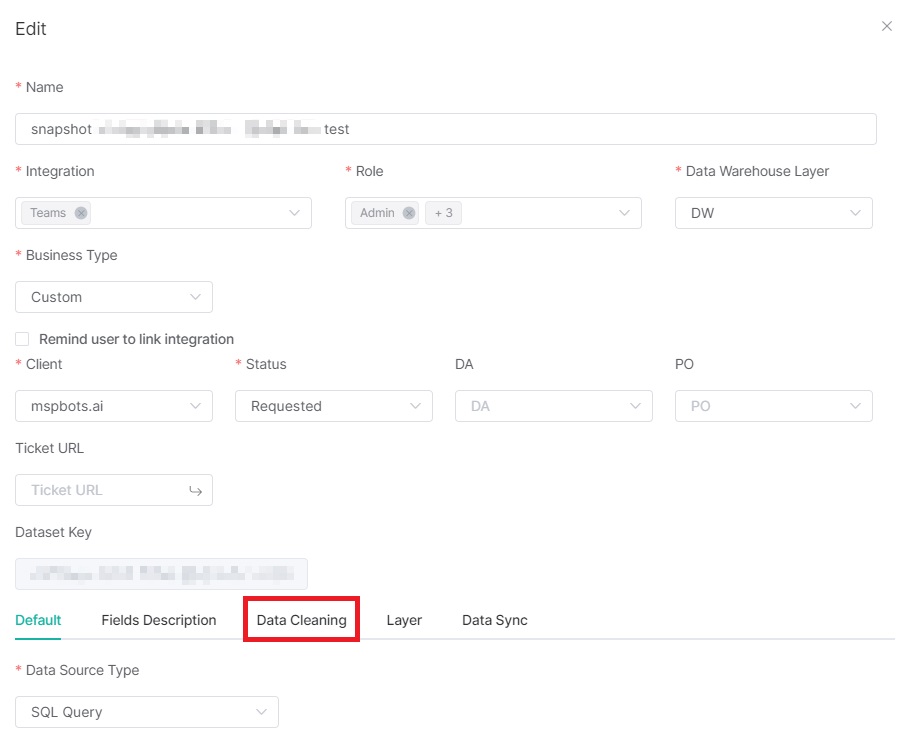Open the Client mspbots.ai dropdown
Viewport: 911px width, 742px height.
114,406
